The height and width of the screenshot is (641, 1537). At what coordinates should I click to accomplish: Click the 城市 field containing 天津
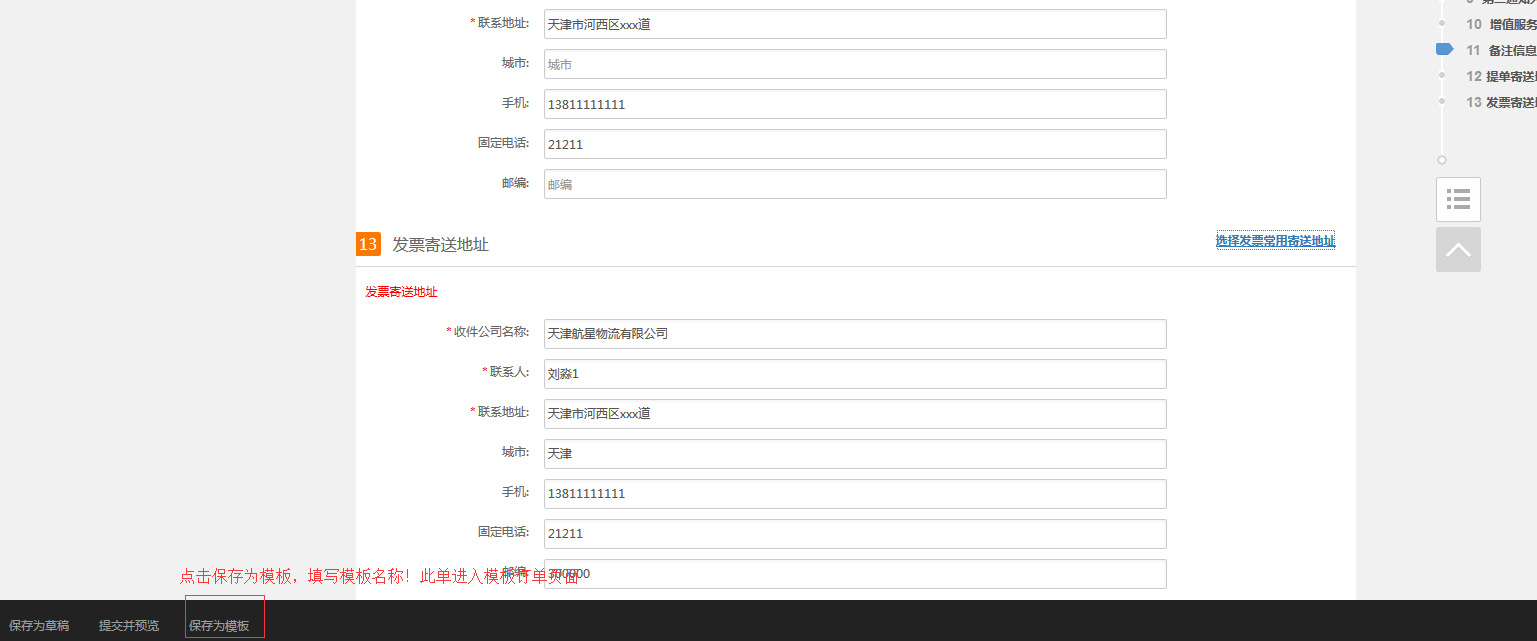854,454
